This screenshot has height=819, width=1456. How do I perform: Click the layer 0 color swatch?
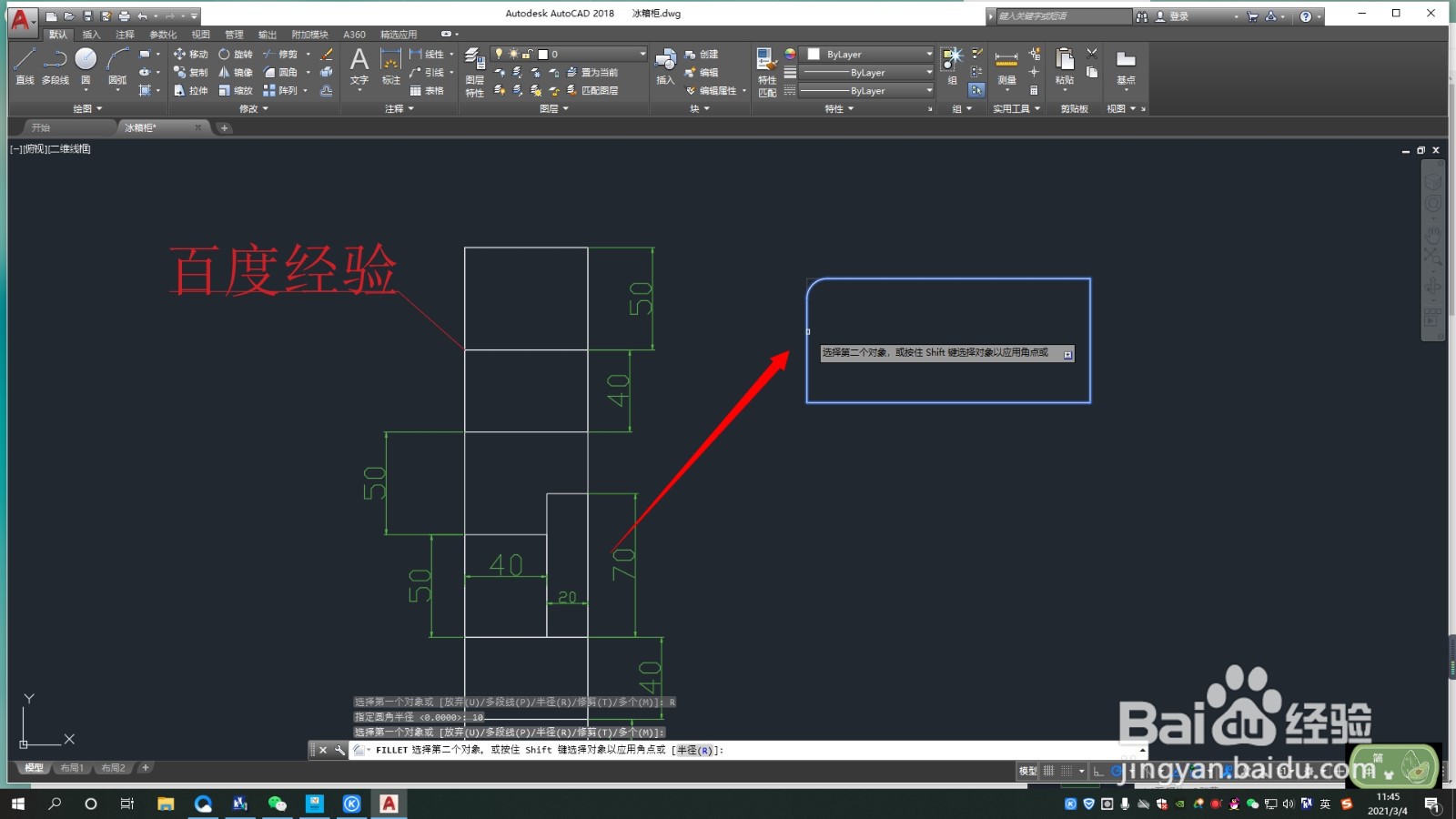543,55
